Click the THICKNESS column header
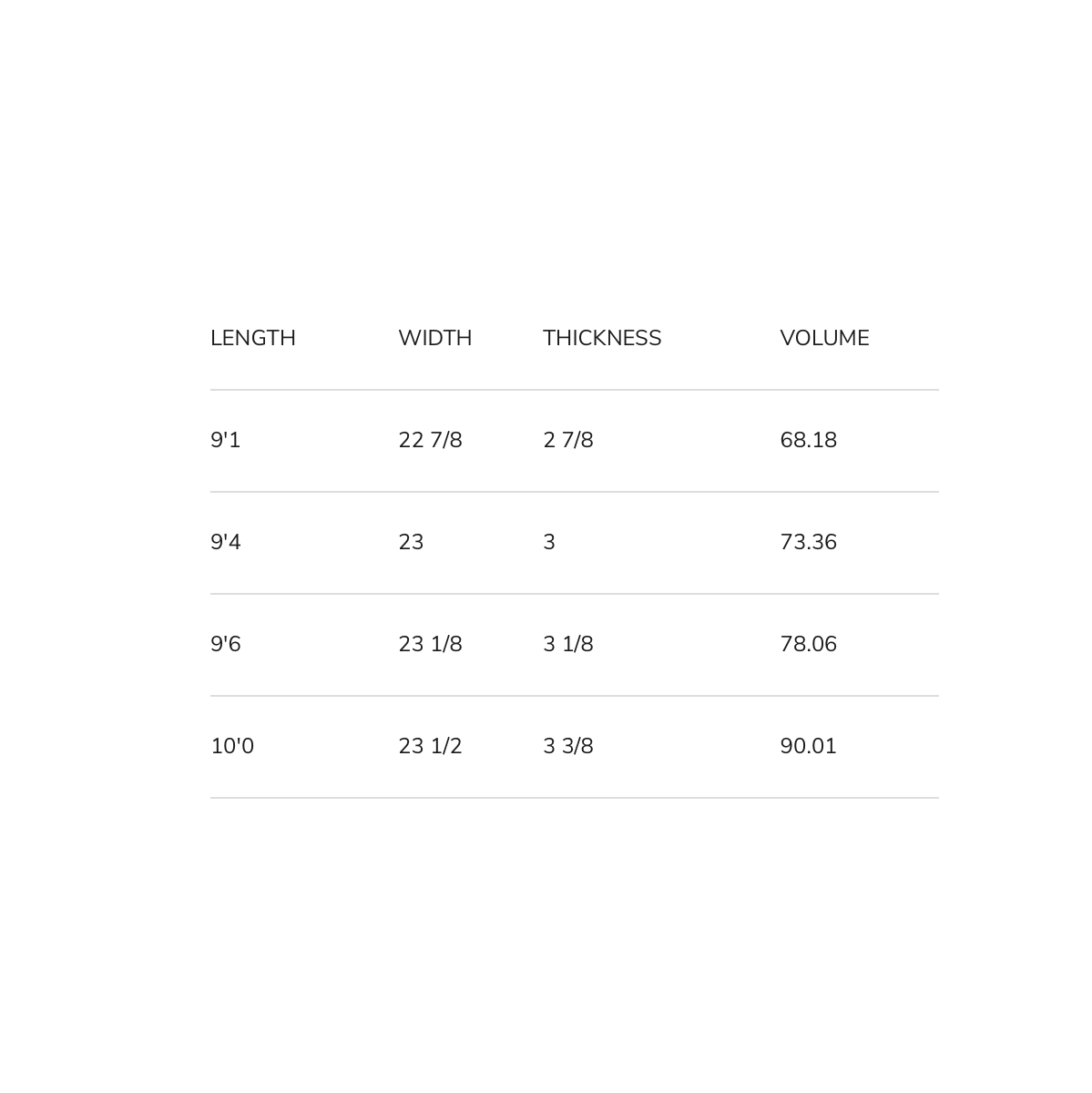Viewport: 1092px width, 1093px height. [602, 338]
